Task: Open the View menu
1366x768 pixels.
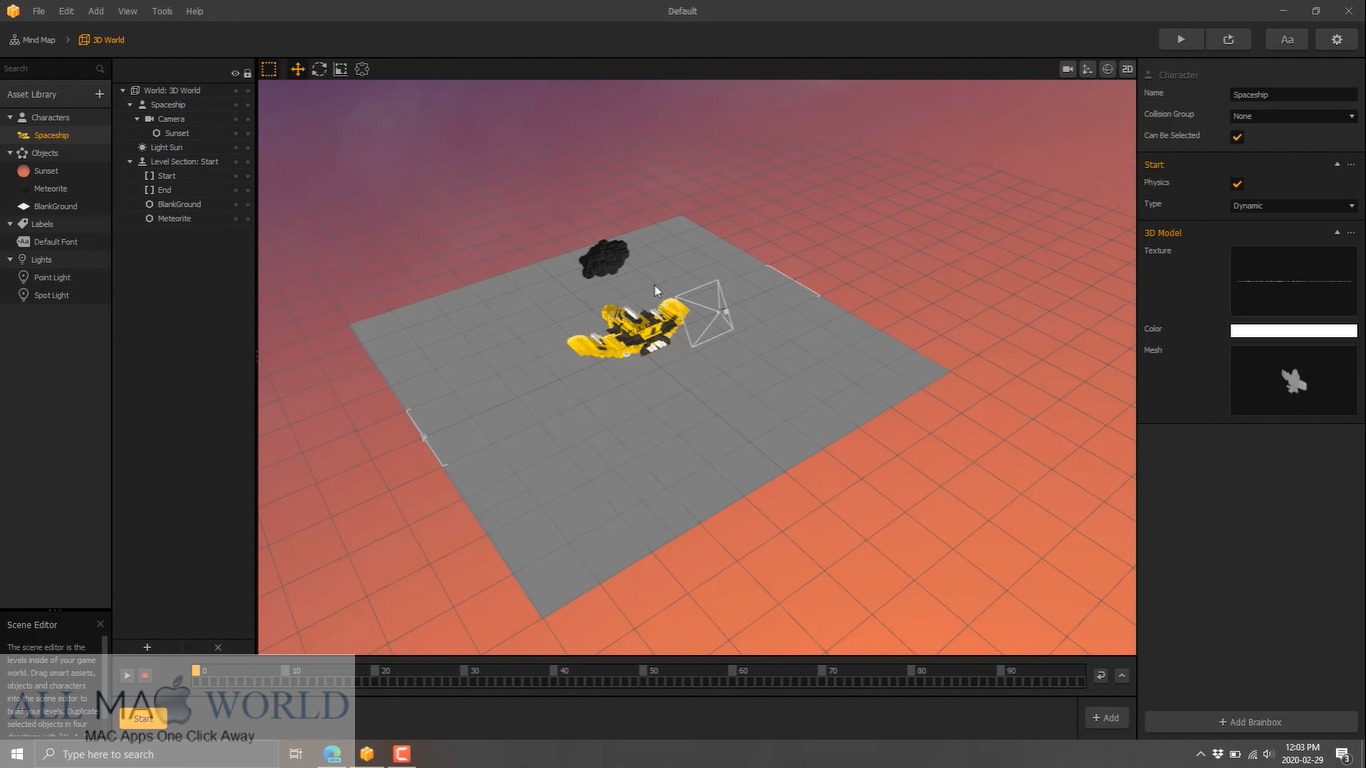Action: 128,11
